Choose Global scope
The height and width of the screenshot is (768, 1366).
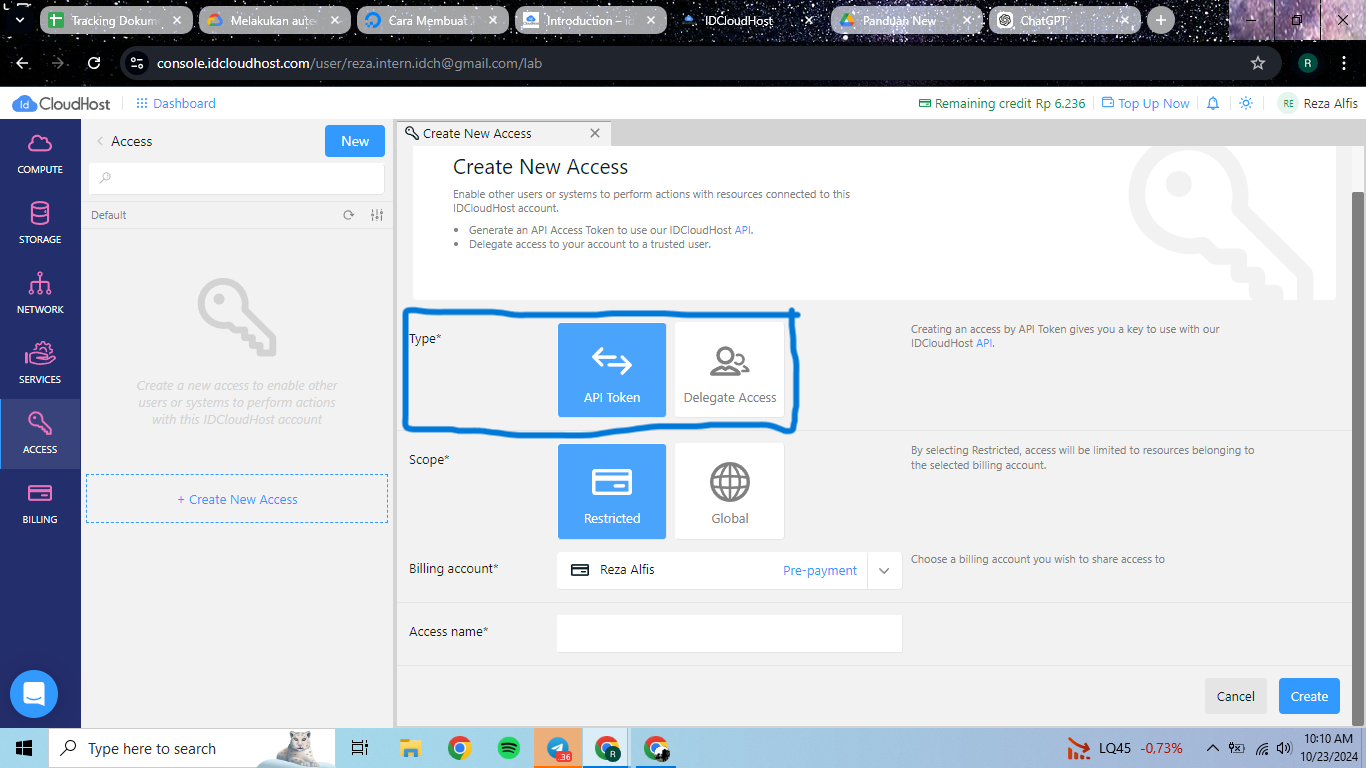(730, 491)
